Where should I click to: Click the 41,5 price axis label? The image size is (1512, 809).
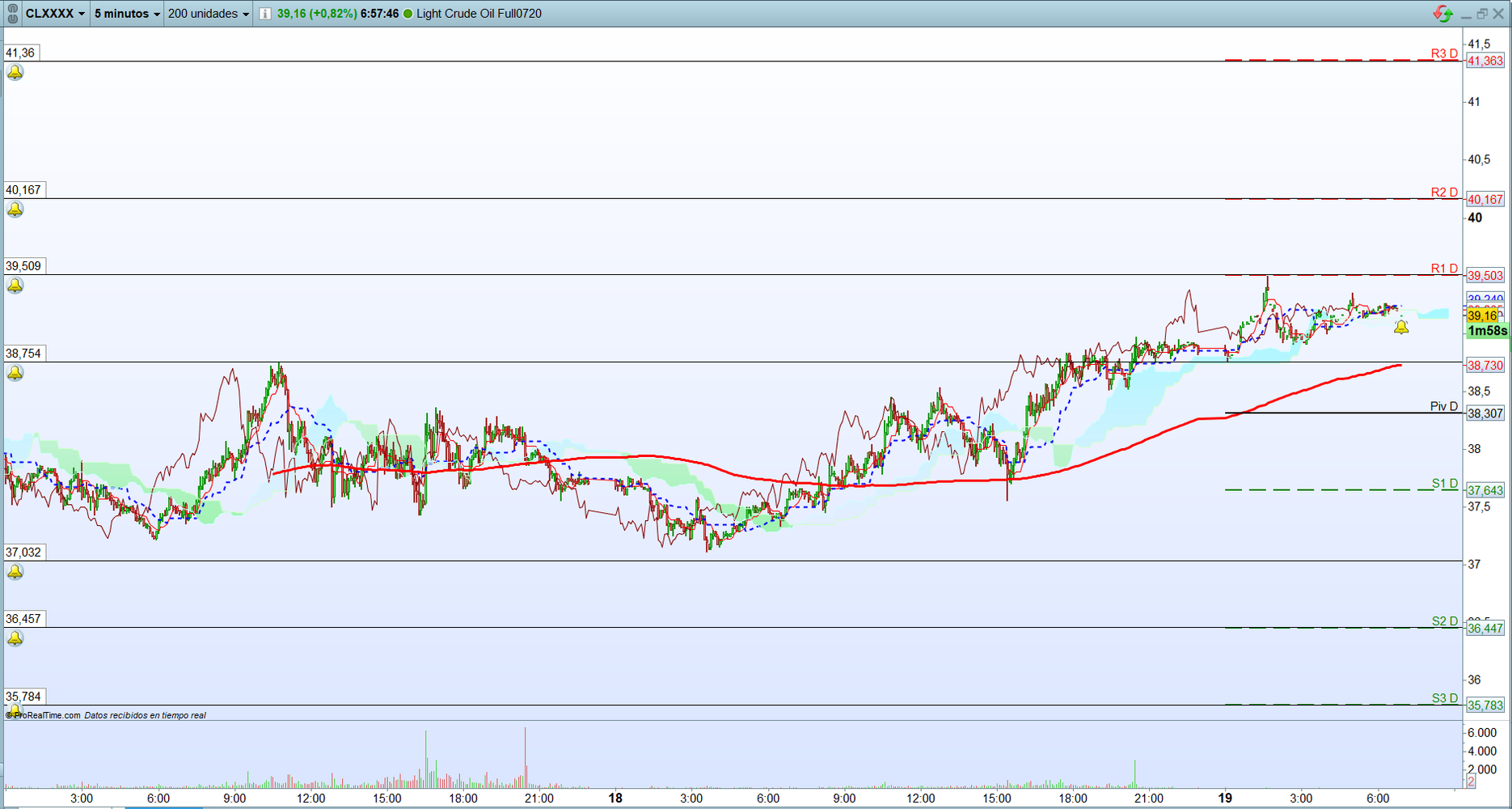[x=1479, y=44]
